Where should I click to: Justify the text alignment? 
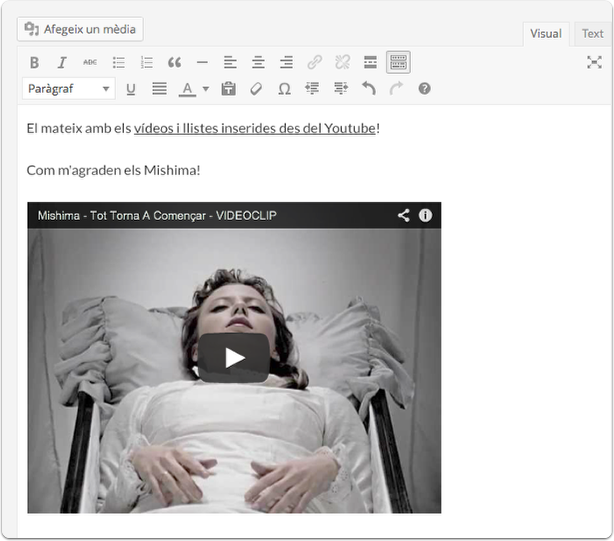pos(159,89)
